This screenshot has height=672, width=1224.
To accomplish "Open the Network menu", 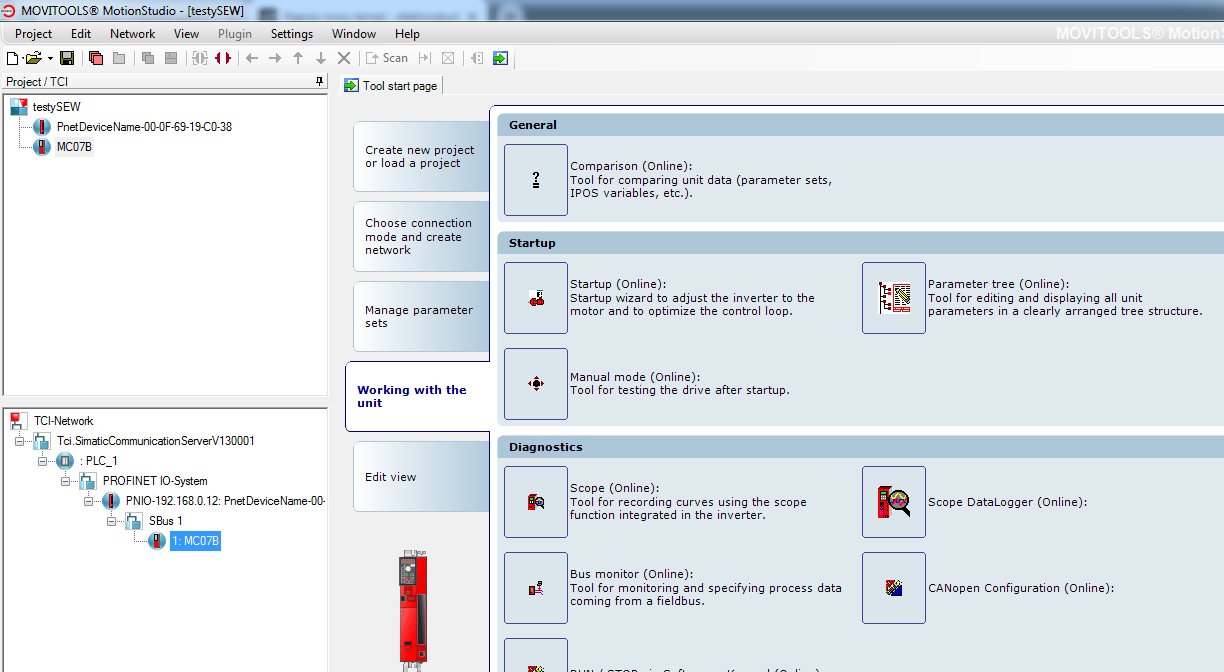I will pos(133,34).
